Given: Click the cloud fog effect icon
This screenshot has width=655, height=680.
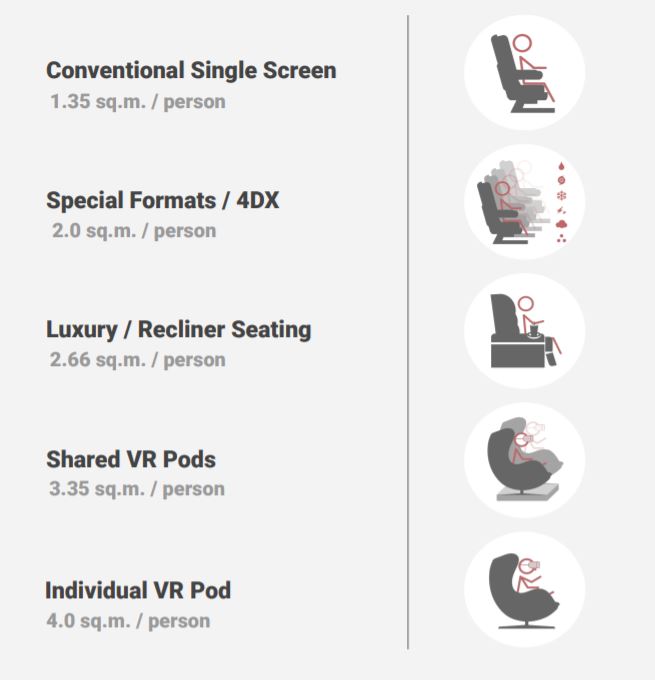Looking at the screenshot, I should tap(561, 224).
